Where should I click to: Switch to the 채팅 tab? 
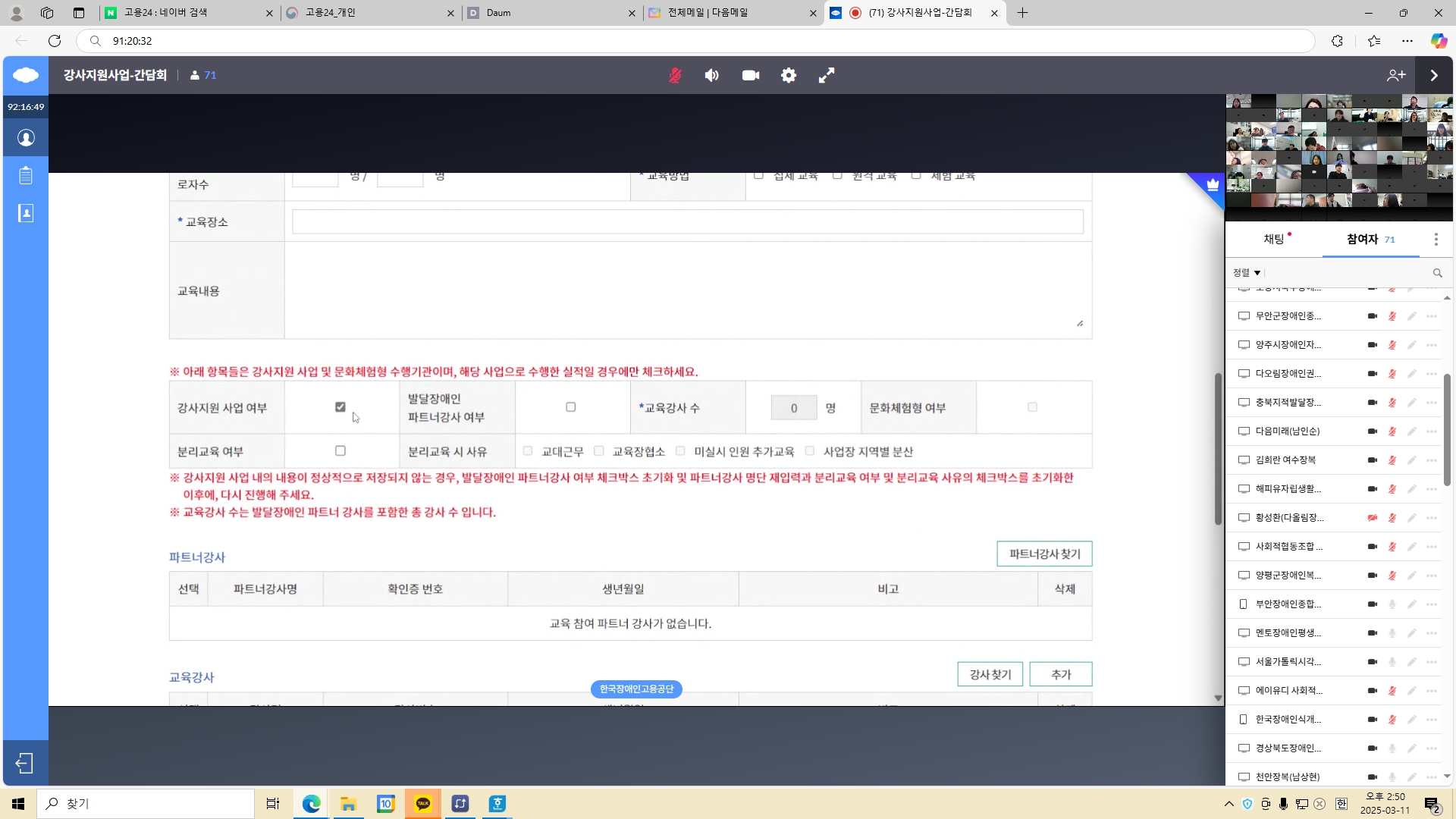[x=1274, y=240]
